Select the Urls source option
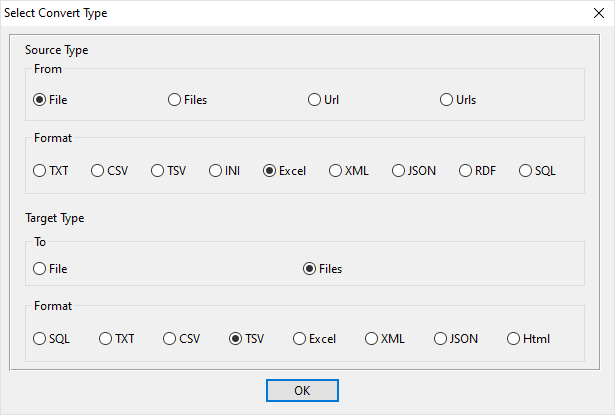Image resolution: width=615 pixels, height=415 pixels. (x=447, y=100)
